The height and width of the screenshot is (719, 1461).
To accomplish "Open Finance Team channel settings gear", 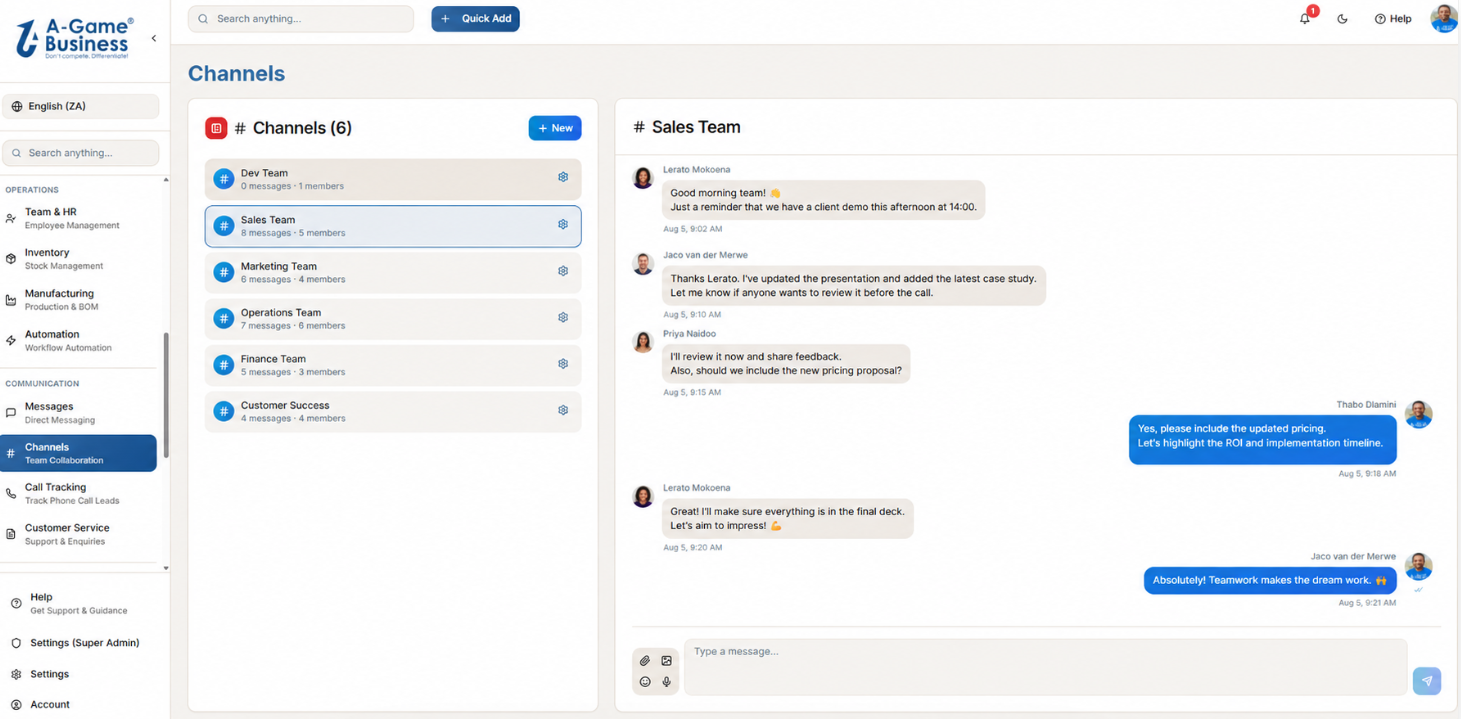I will [563, 364].
